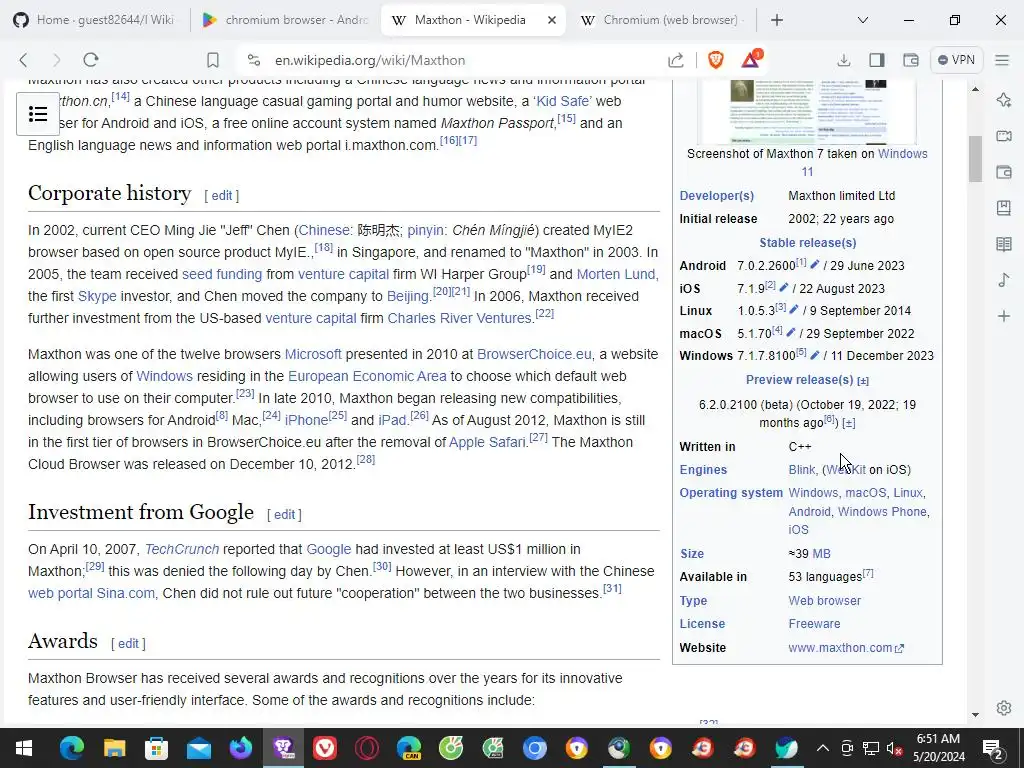Open Brave Shields lion icon
The image size is (1024, 768).
tap(716, 60)
